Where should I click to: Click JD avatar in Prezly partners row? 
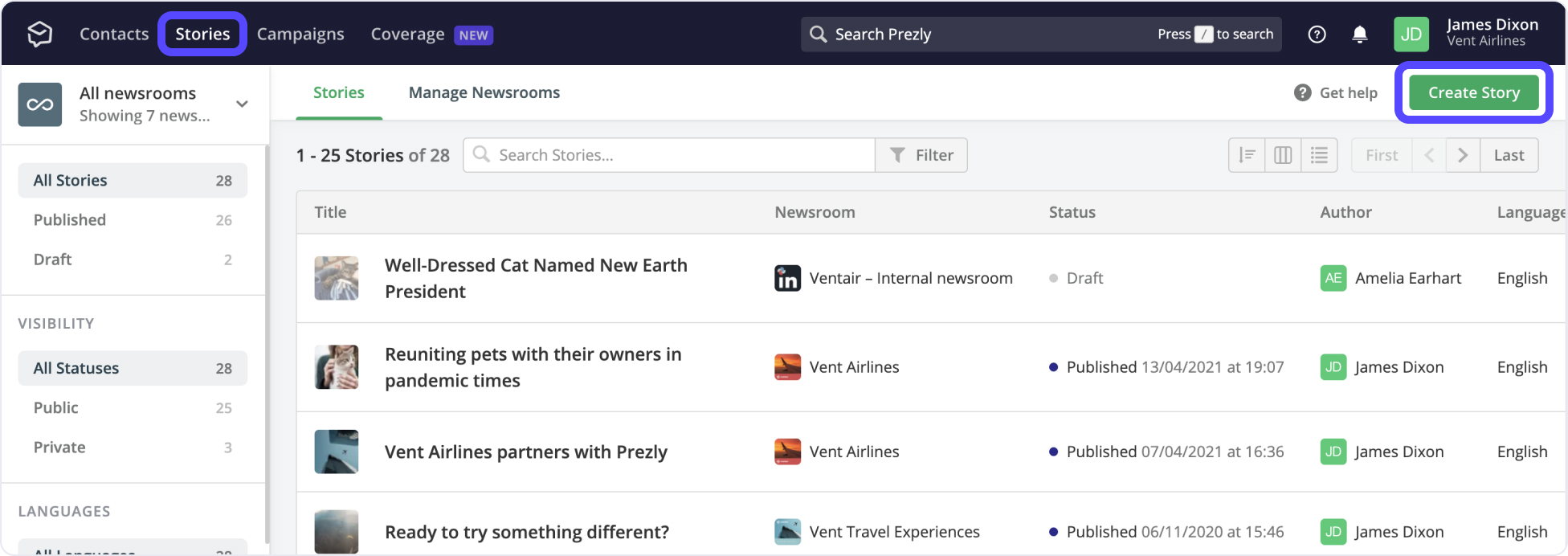(x=1333, y=452)
